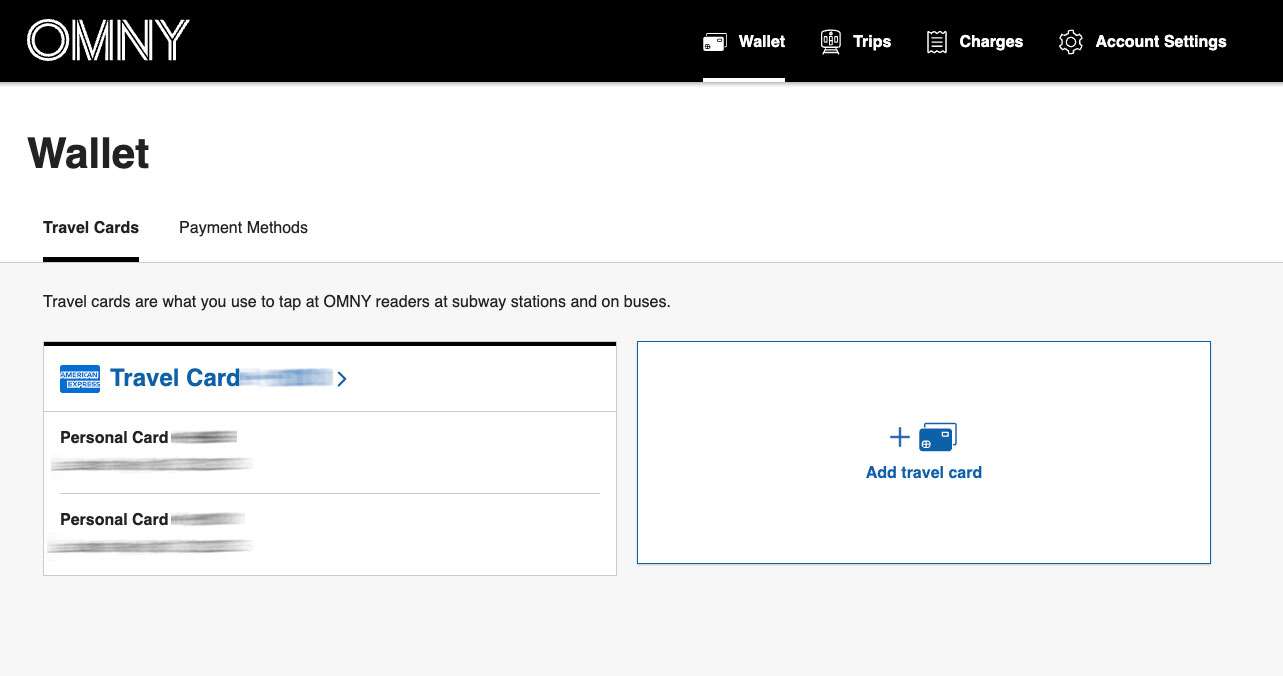Click the American Express card logo
The image size is (1283, 676).
tap(80, 379)
